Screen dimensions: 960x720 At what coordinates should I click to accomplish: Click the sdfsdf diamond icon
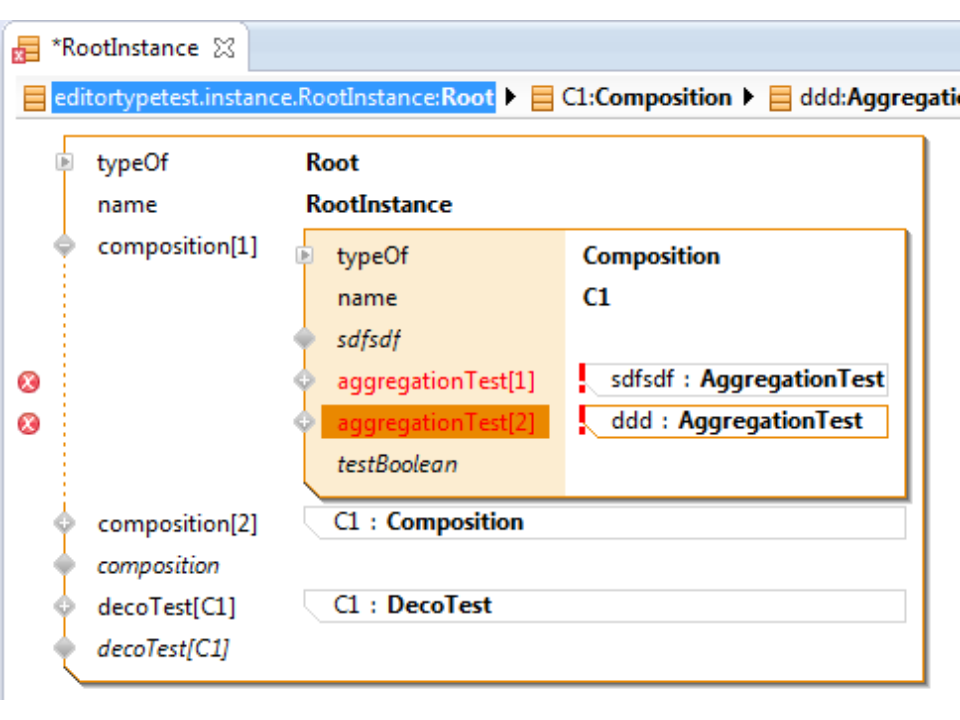point(305,340)
